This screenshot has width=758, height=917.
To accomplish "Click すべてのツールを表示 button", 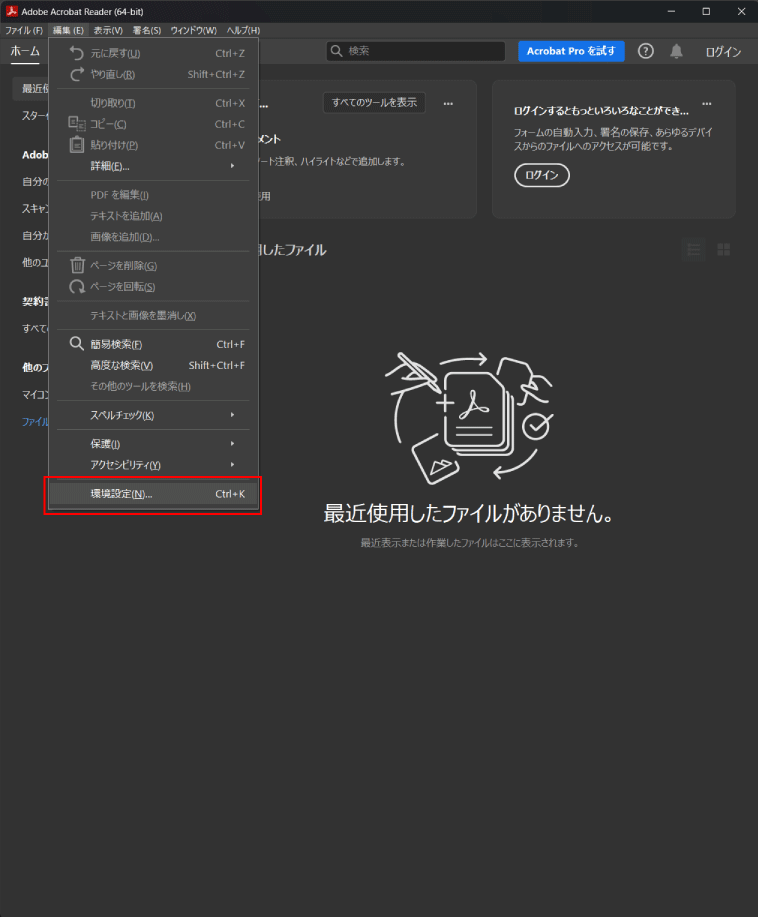I will (x=374, y=103).
